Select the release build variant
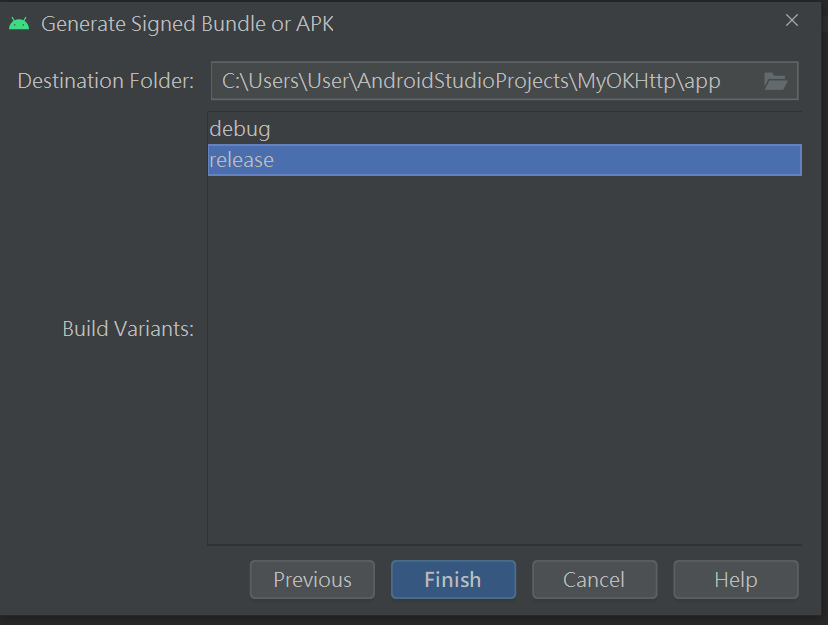 [504, 160]
